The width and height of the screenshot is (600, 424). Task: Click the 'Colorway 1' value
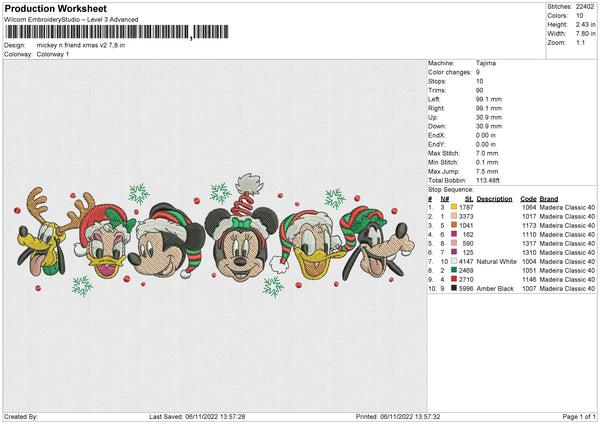(53, 54)
